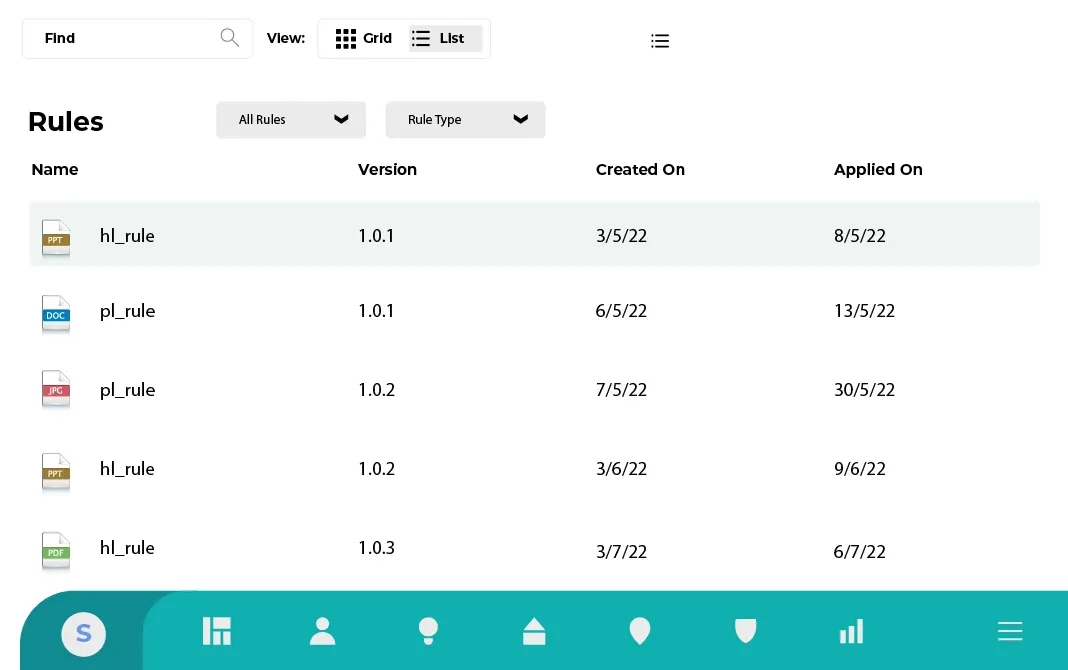Click created date 3/6/22
The width and height of the screenshot is (1068, 670).
pyautogui.click(x=621, y=469)
